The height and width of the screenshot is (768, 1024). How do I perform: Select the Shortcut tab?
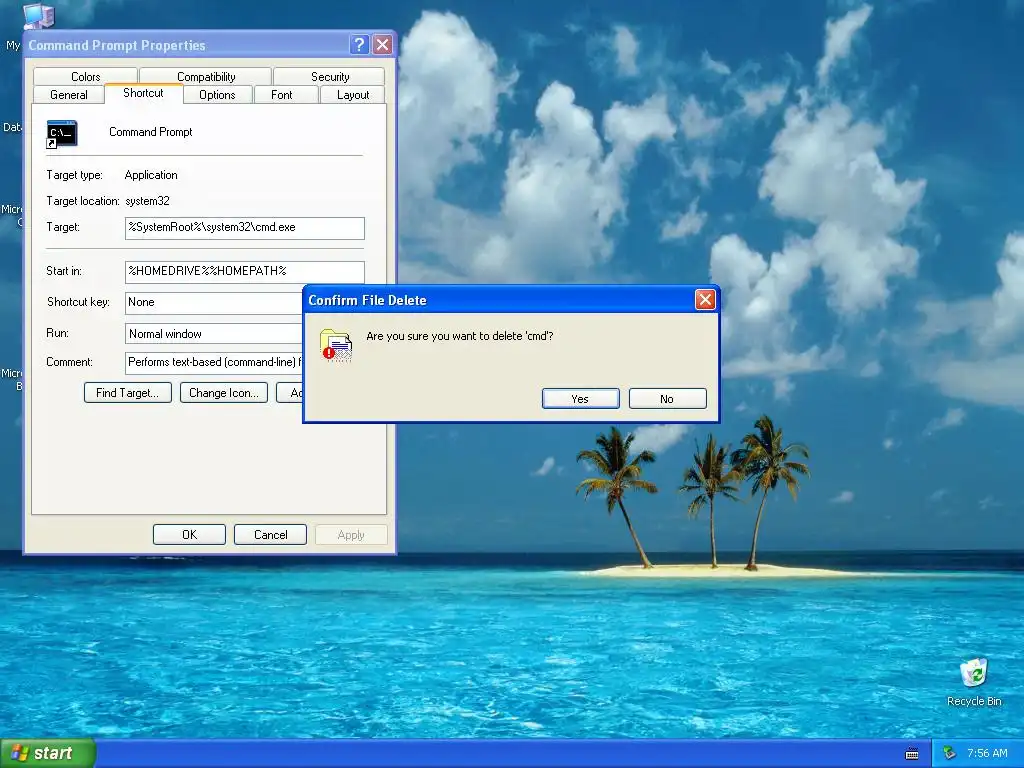click(x=143, y=93)
